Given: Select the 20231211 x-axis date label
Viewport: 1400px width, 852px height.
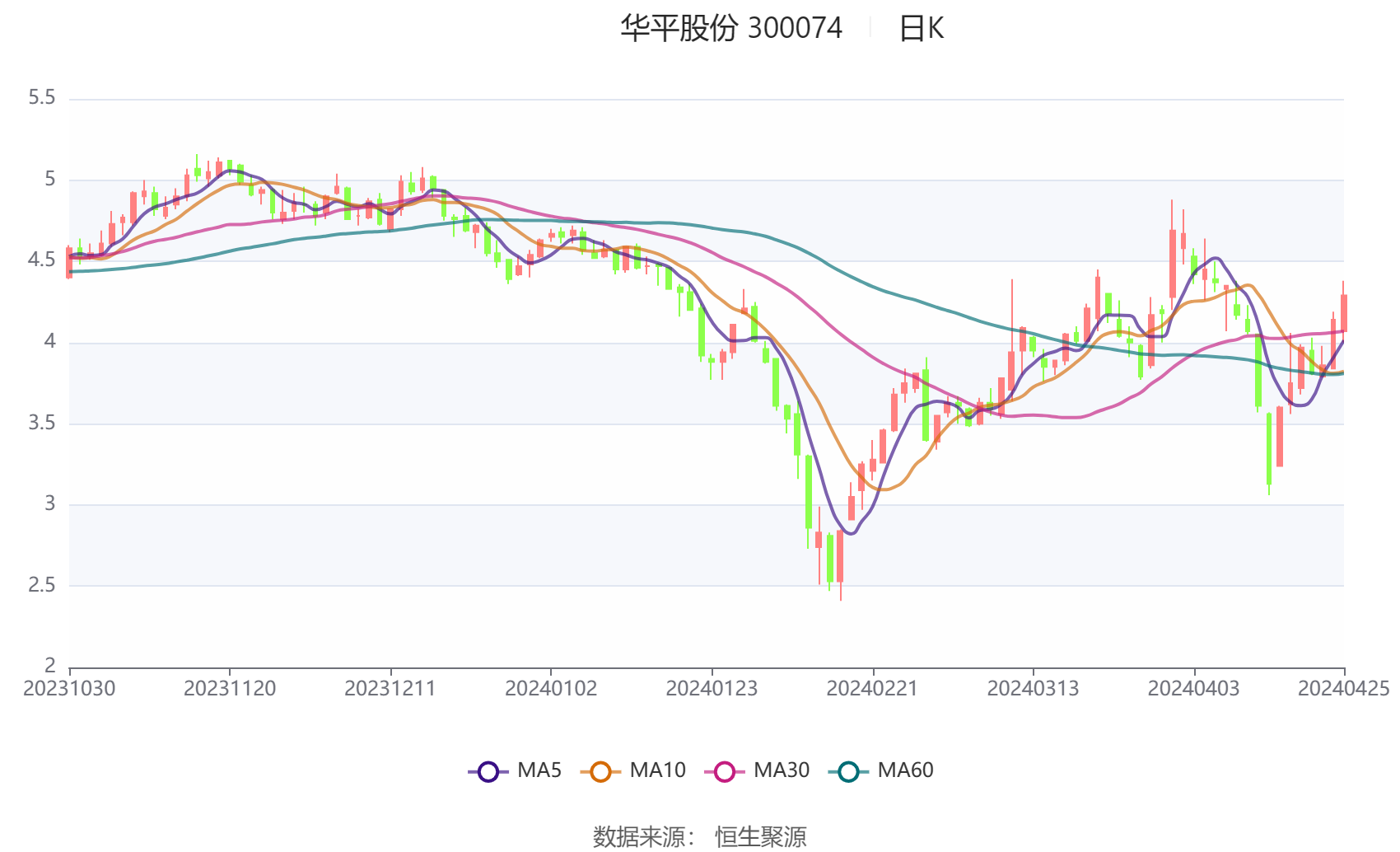Looking at the screenshot, I should (x=390, y=689).
